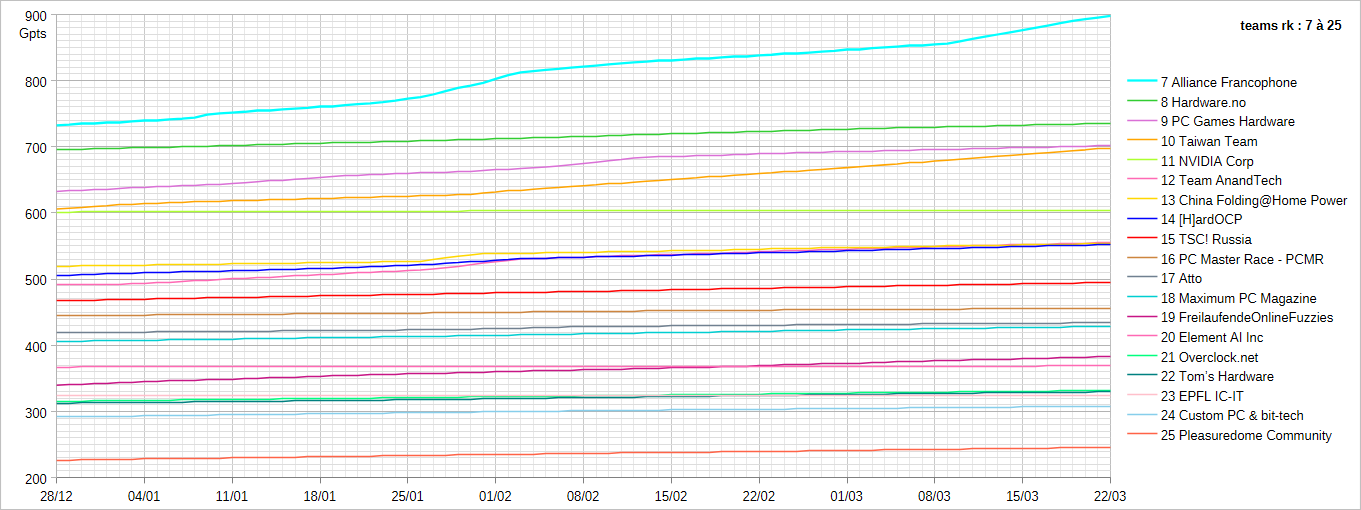
Task: Click the China Folding@Home Power legend entry
Action: pyautogui.click(x=1254, y=200)
